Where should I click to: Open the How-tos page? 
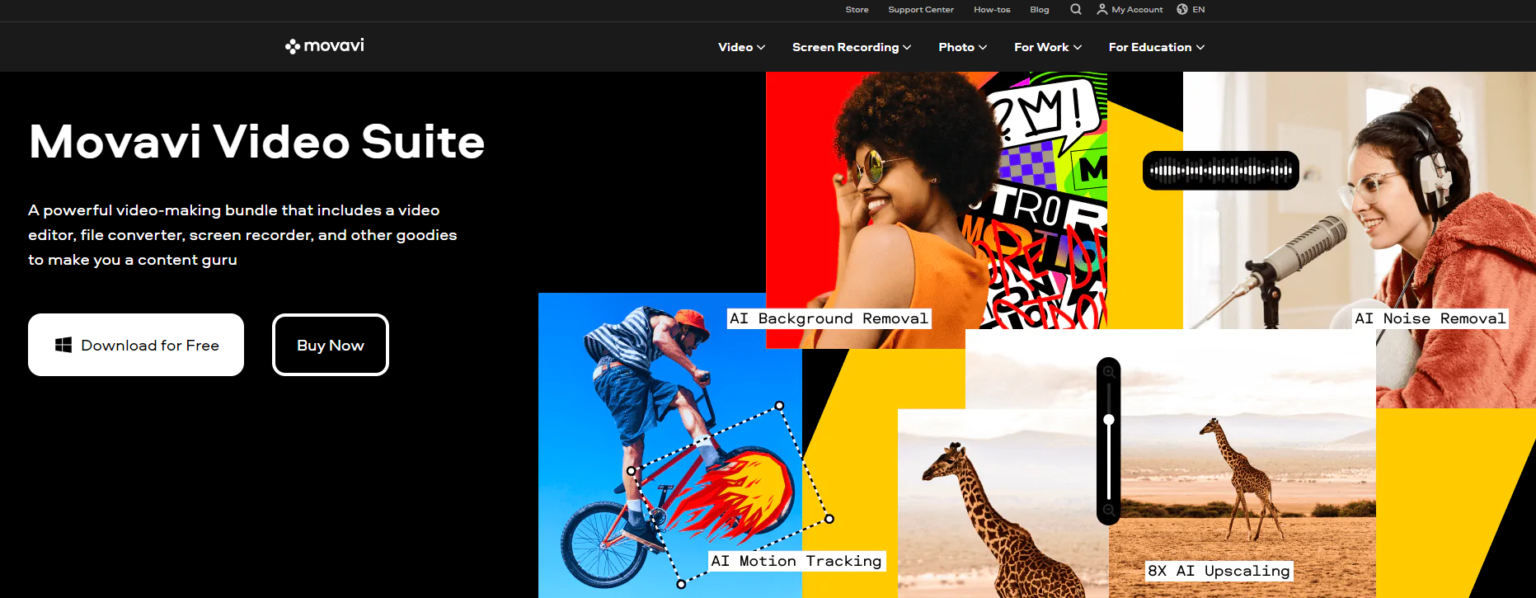991,9
